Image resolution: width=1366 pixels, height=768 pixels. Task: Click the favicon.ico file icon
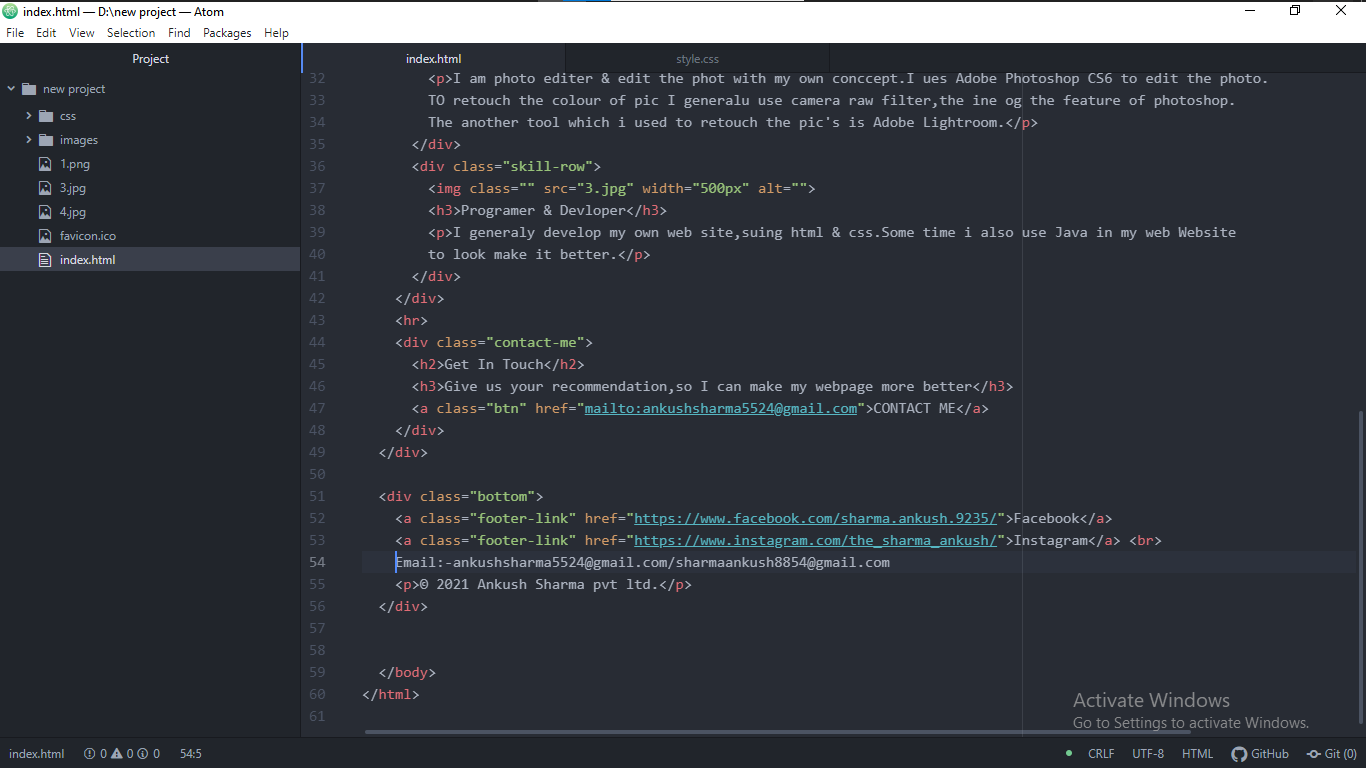pos(45,236)
